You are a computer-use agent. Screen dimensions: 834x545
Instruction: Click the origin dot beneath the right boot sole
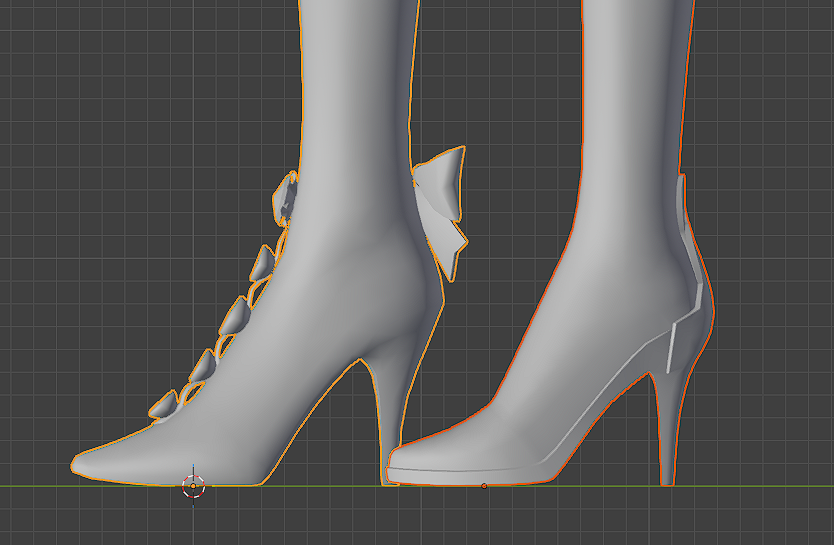[x=483, y=486]
